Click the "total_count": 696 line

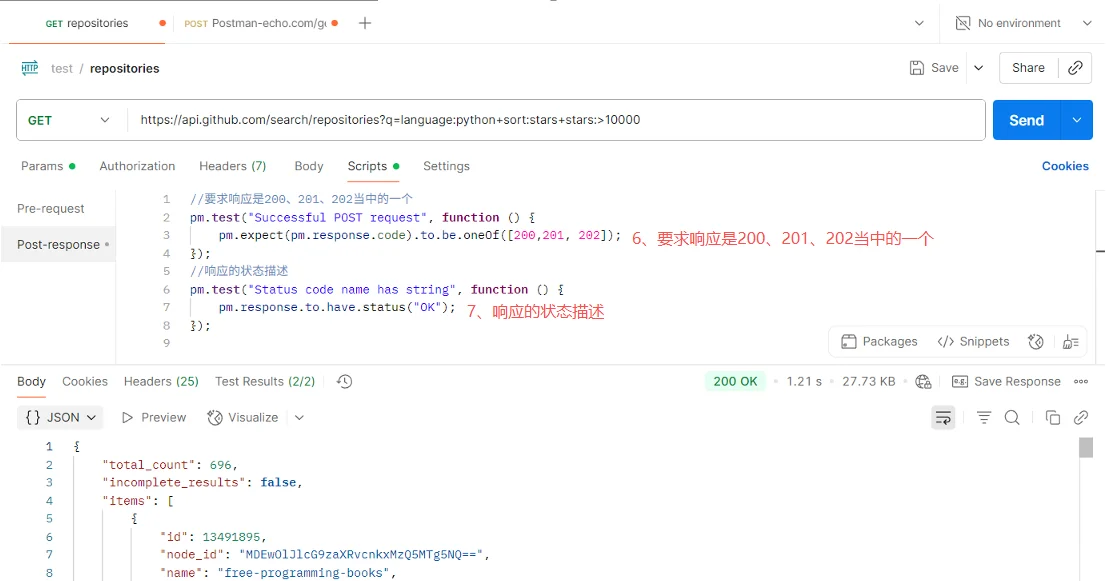(170, 465)
